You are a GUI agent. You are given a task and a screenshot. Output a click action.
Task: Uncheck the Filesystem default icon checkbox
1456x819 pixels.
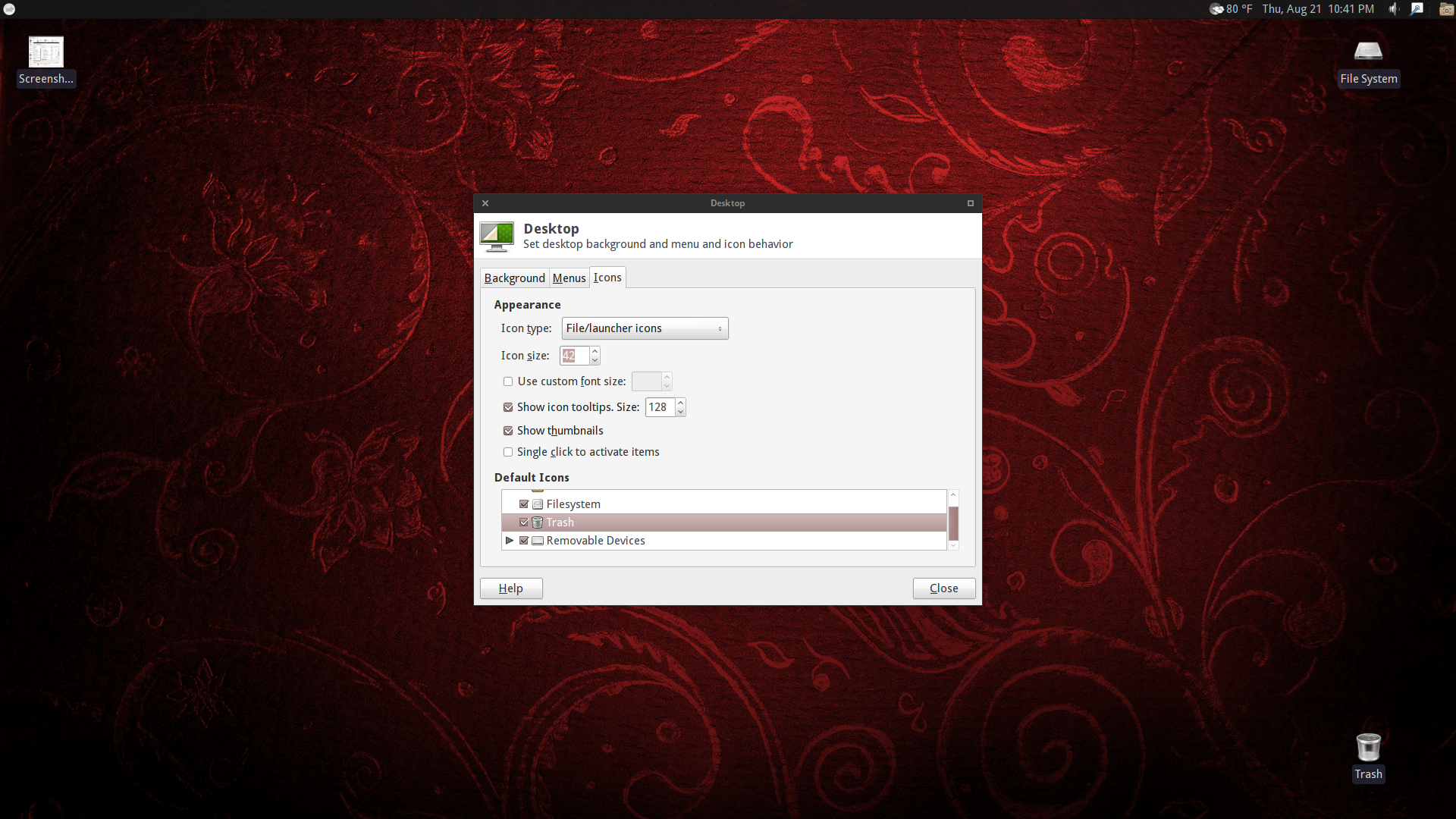524,504
